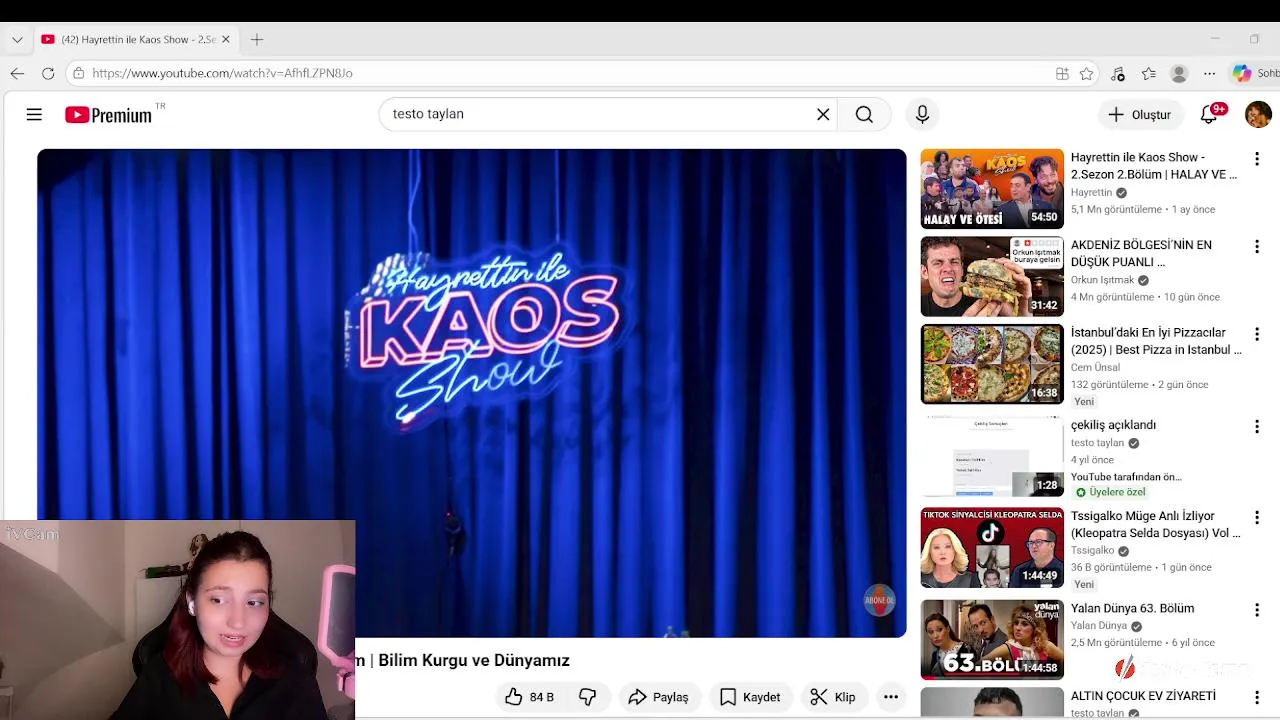Image resolution: width=1280 pixels, height=720 pixels.
Task: Click the ABONE OL watermark on video
Action: 879,600
